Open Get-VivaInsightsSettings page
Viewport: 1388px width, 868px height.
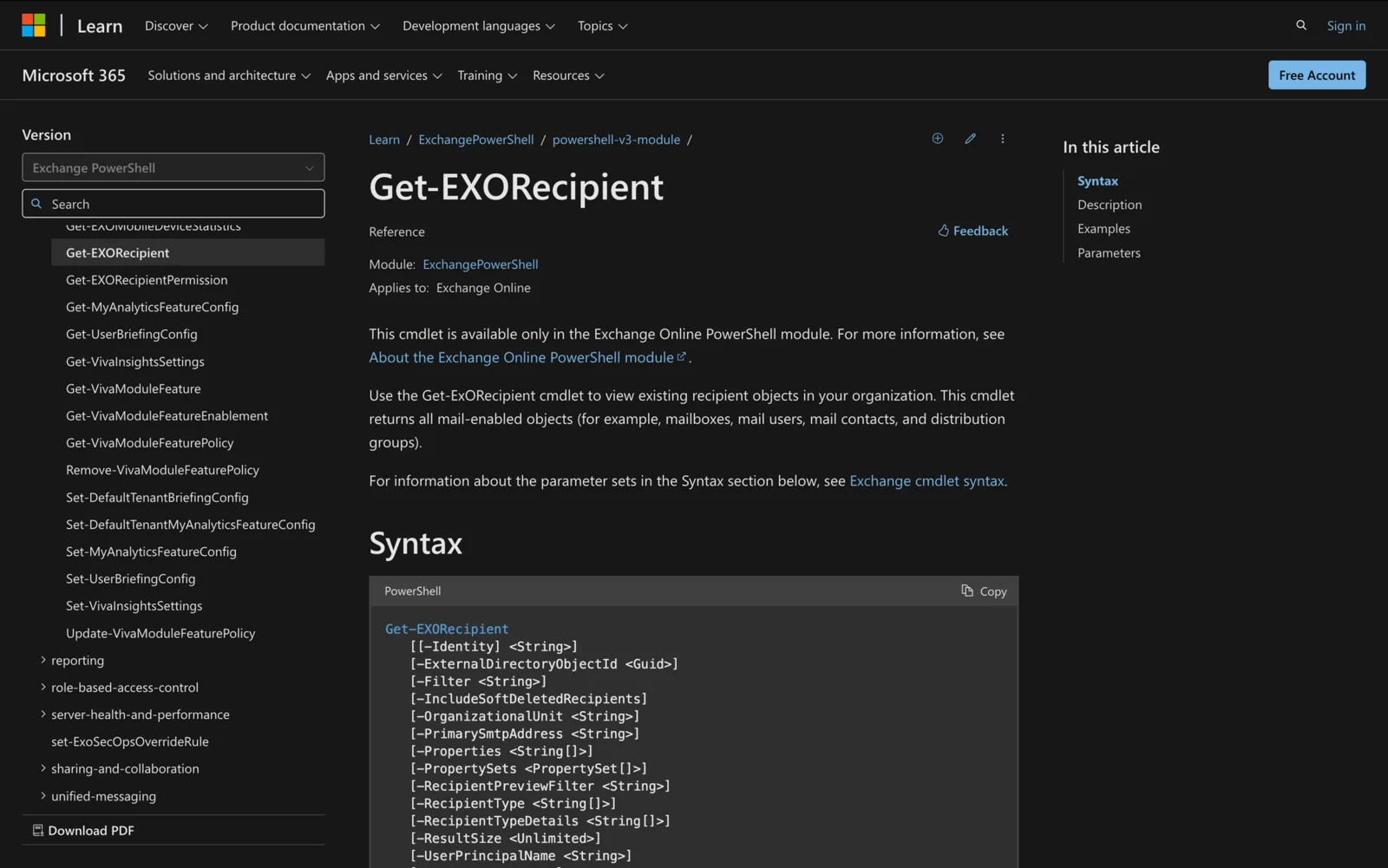[x=135, y=362]
